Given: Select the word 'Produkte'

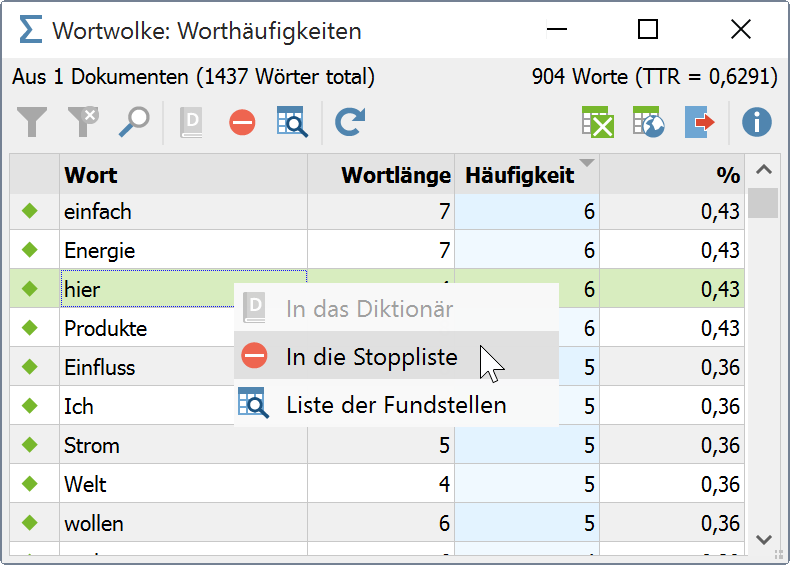Looking at the screenshot, I should coord(106,329).
